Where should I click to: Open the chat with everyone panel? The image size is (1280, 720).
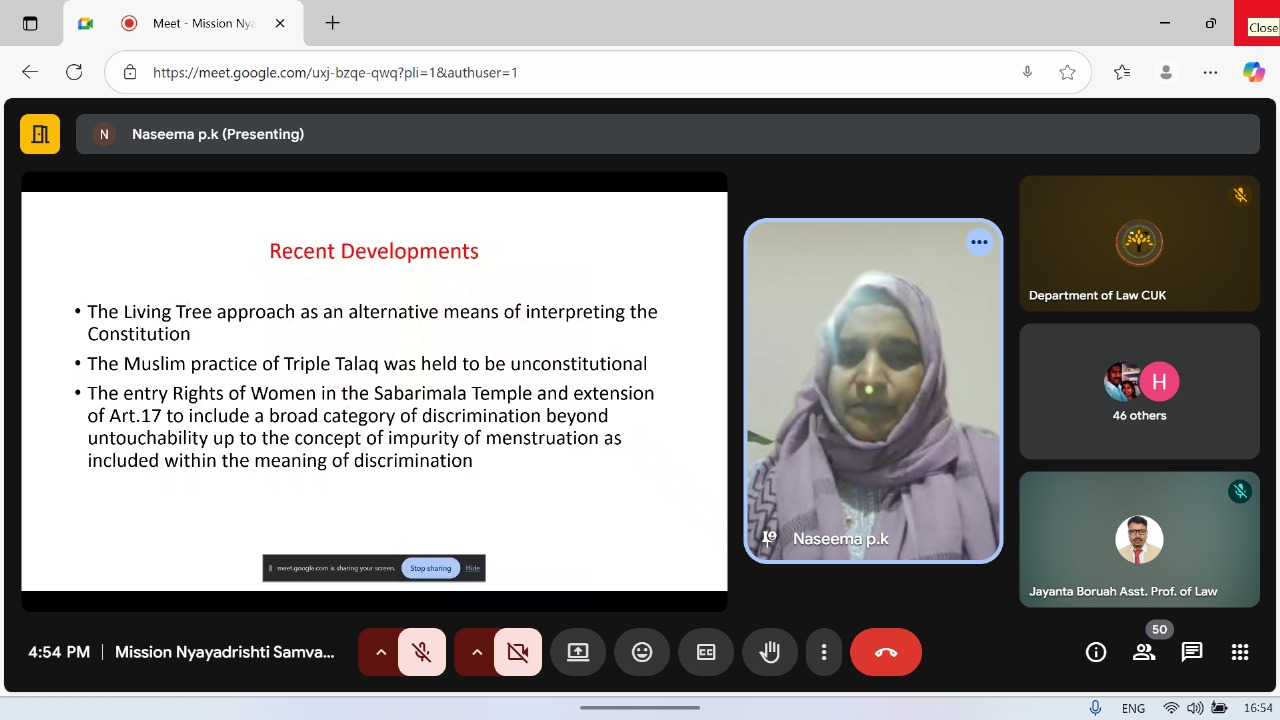coord(1191,652)
